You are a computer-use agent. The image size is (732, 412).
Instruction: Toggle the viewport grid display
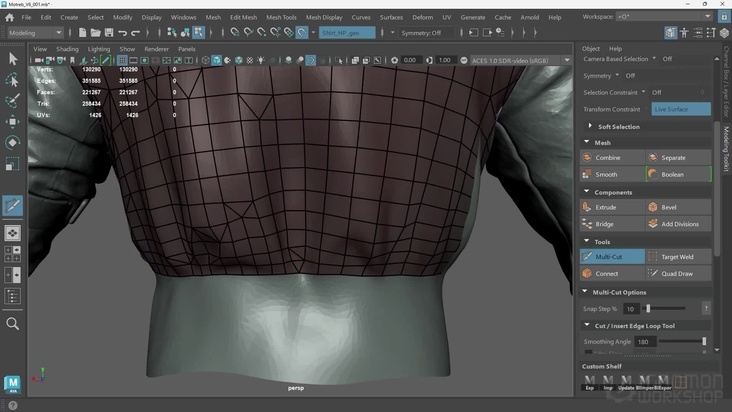tap(122, 60)
